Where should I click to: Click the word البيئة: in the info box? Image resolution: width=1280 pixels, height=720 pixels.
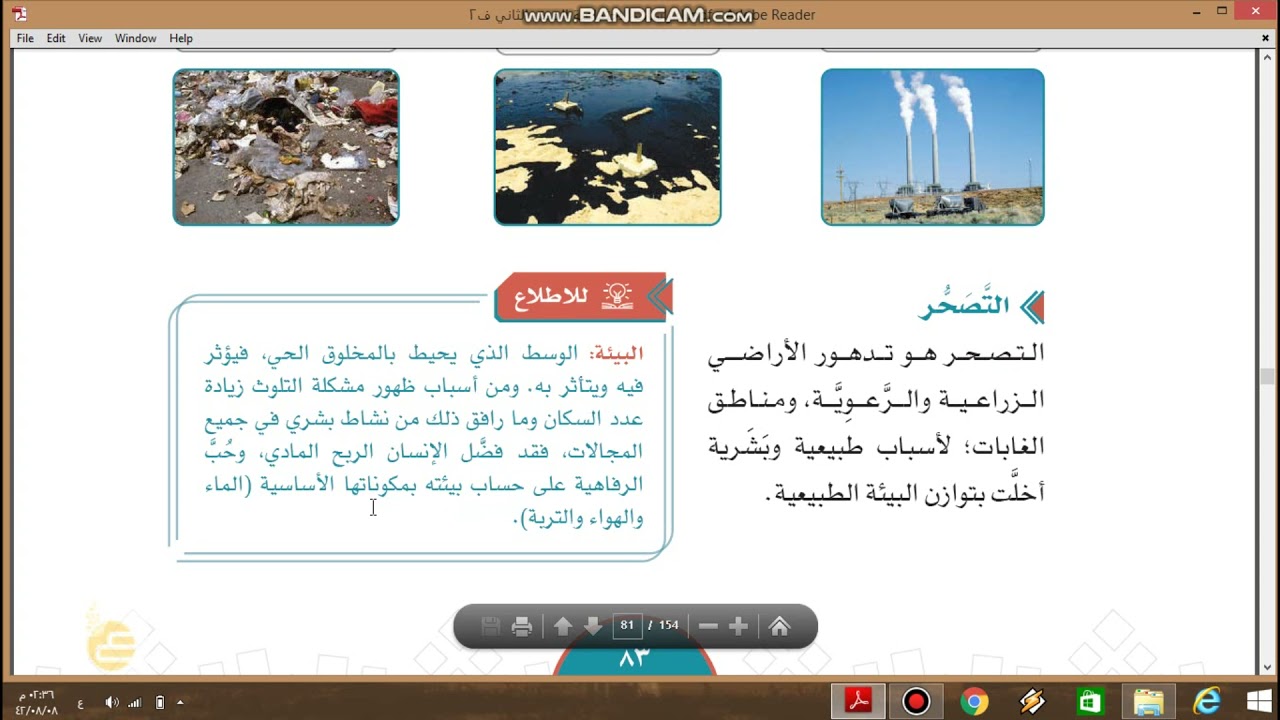tap(617, 353)
